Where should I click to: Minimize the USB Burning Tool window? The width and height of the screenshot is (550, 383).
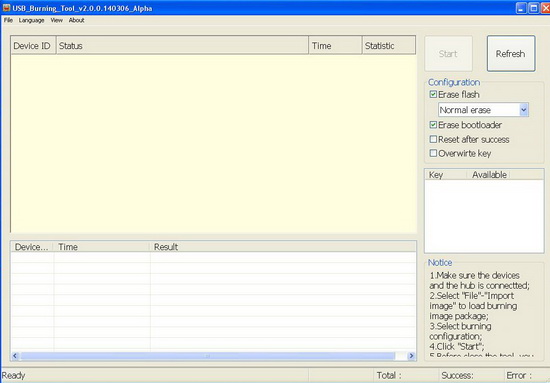(521, 8)
